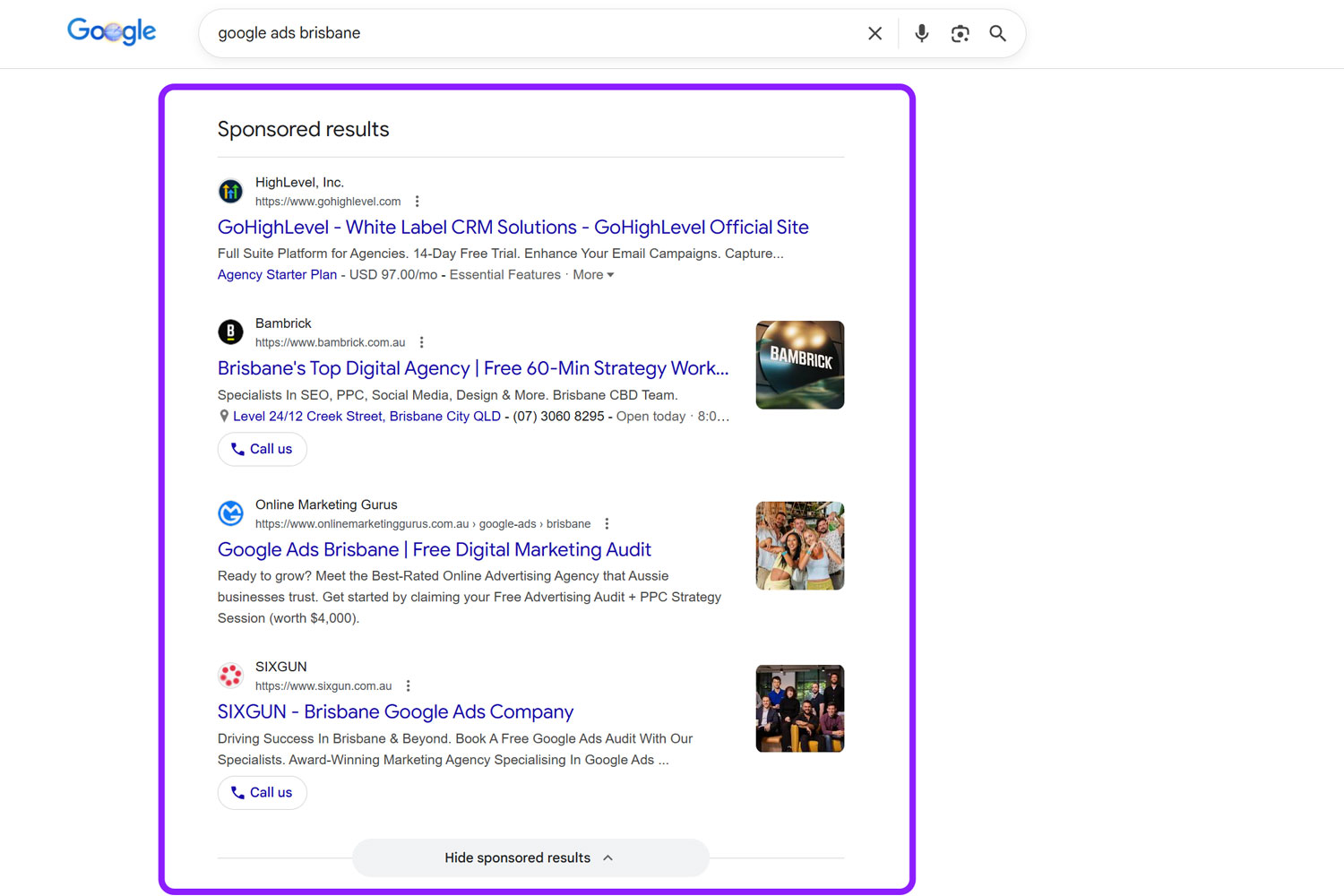Clear the search box with the X icon
The width and height of the screenshot is (1344, 896).
875,33
